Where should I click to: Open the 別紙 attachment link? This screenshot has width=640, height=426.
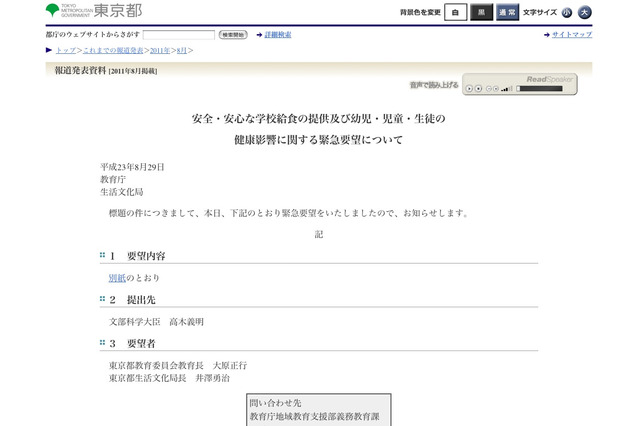(117, 278)
